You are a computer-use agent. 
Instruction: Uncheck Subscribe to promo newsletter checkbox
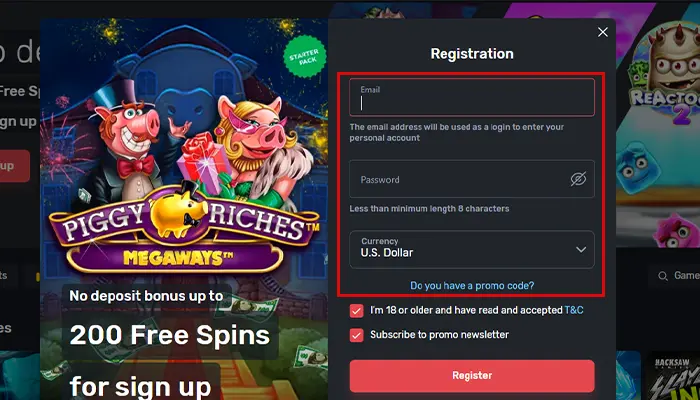(x=356, y=335)
